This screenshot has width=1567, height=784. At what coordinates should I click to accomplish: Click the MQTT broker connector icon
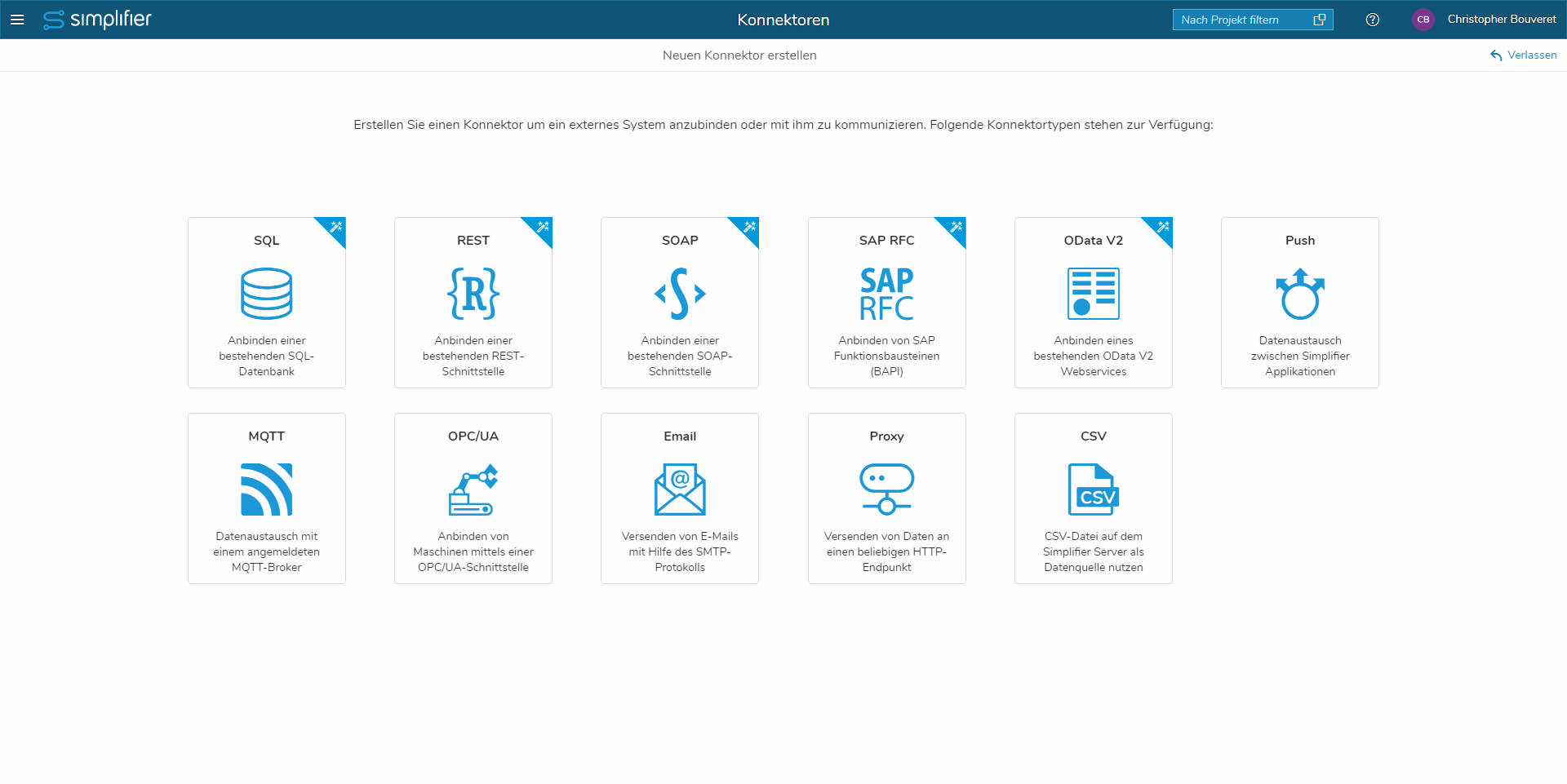[x=266, y=489]
